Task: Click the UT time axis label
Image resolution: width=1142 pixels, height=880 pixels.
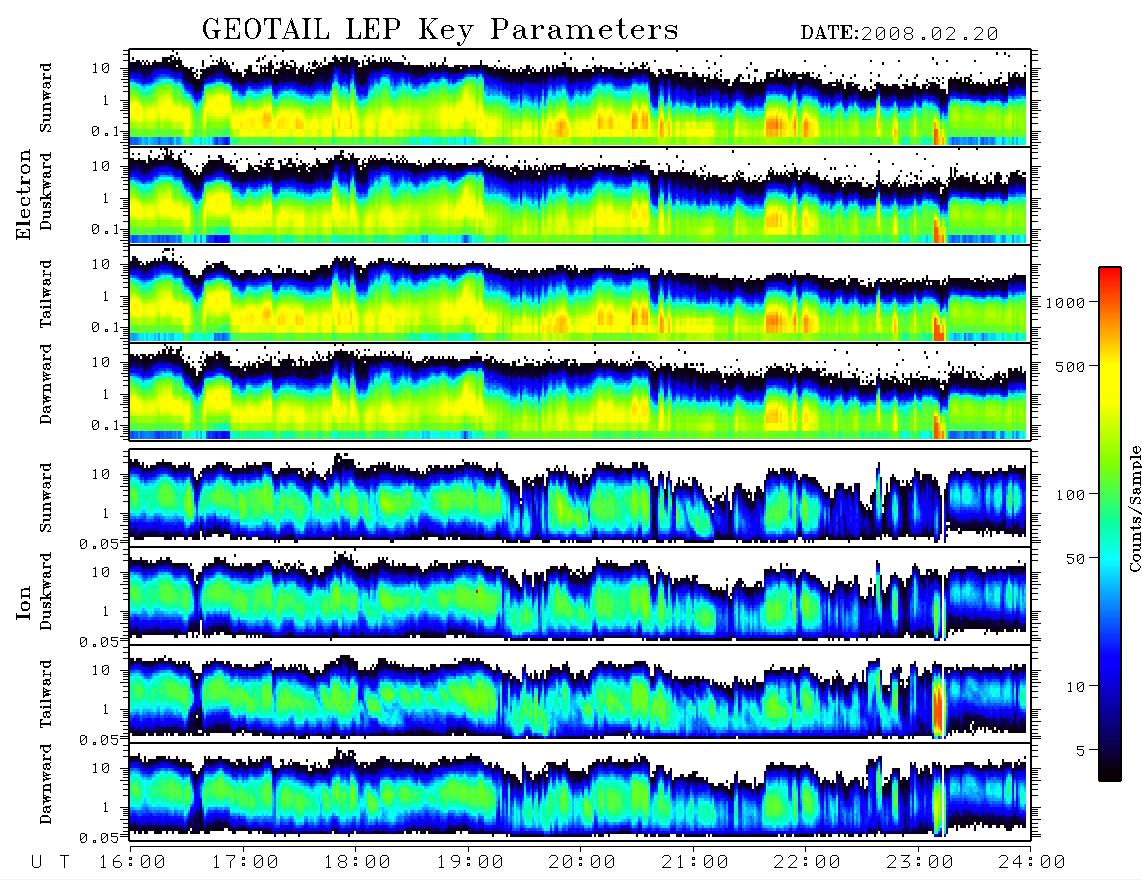Action: point(50,862)
